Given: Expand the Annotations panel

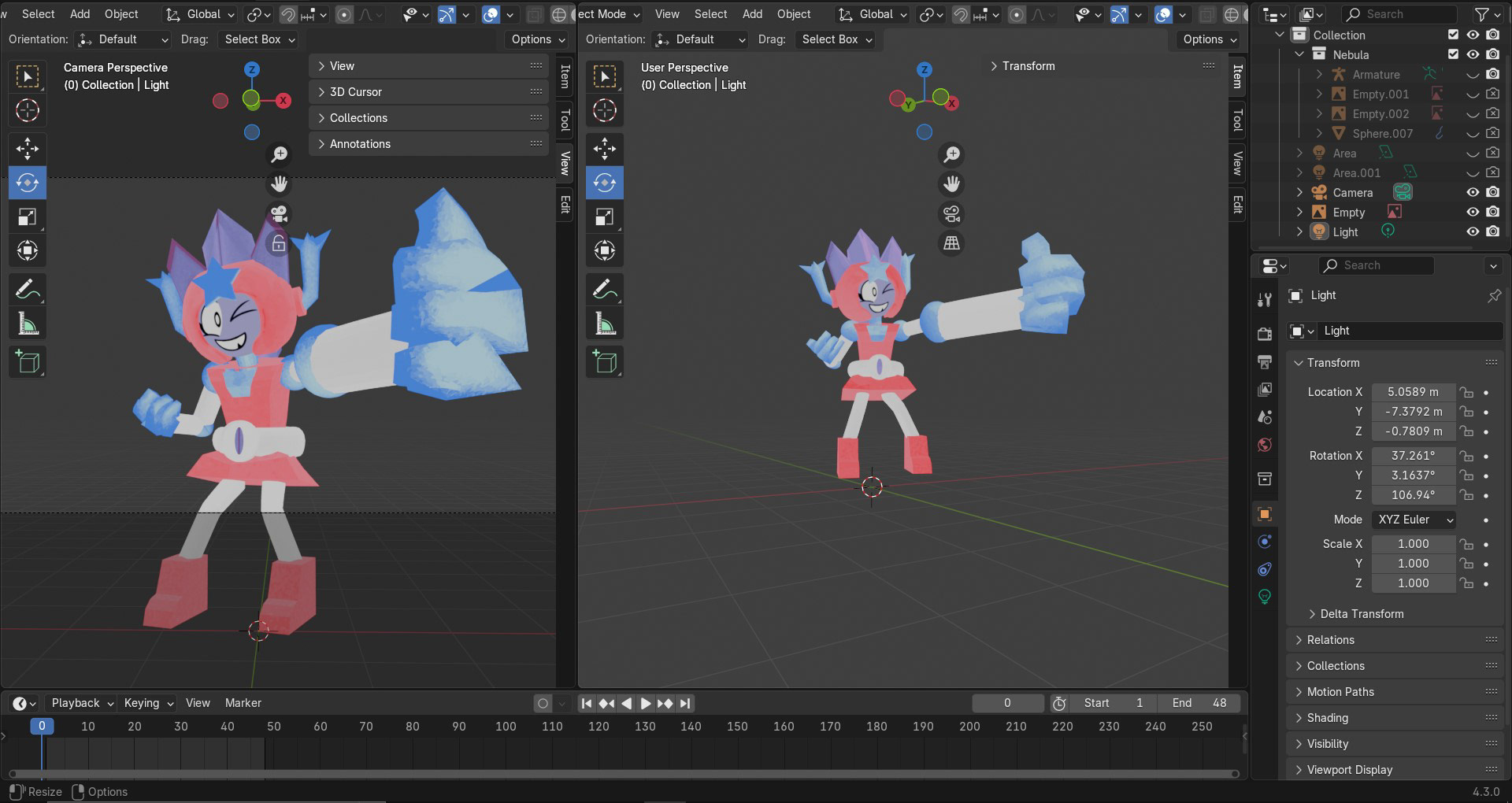Looking at the screenshot, I should [x=428, y=144].
